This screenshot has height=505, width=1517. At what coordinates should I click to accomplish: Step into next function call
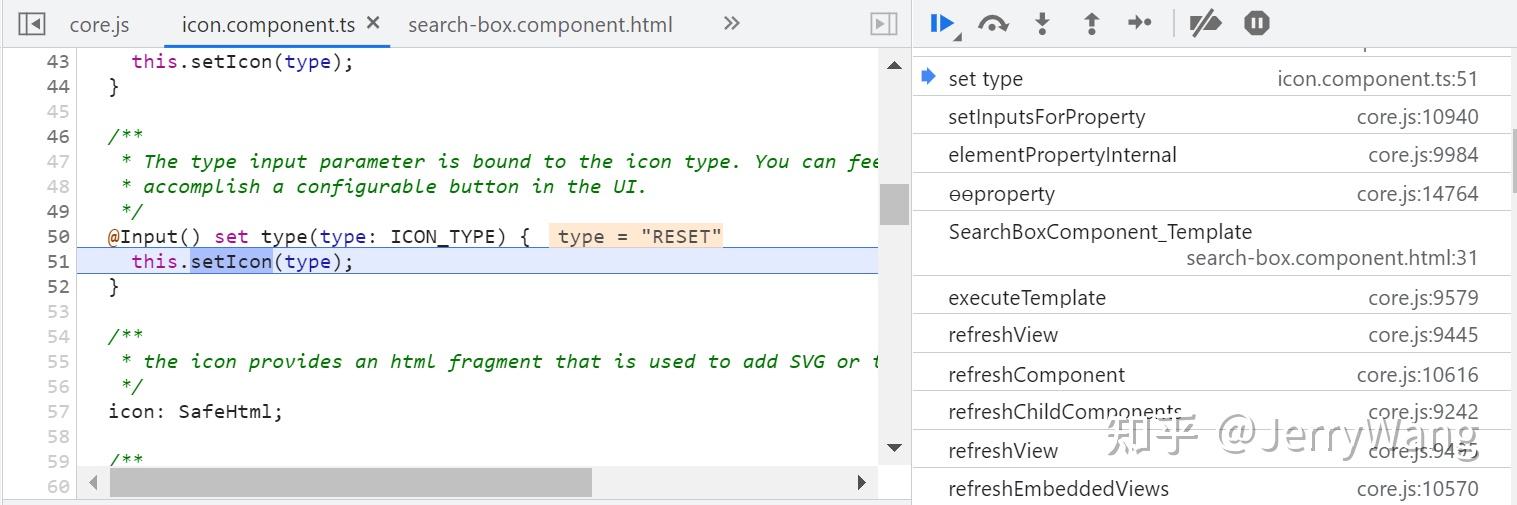(x=1042, y=23)
